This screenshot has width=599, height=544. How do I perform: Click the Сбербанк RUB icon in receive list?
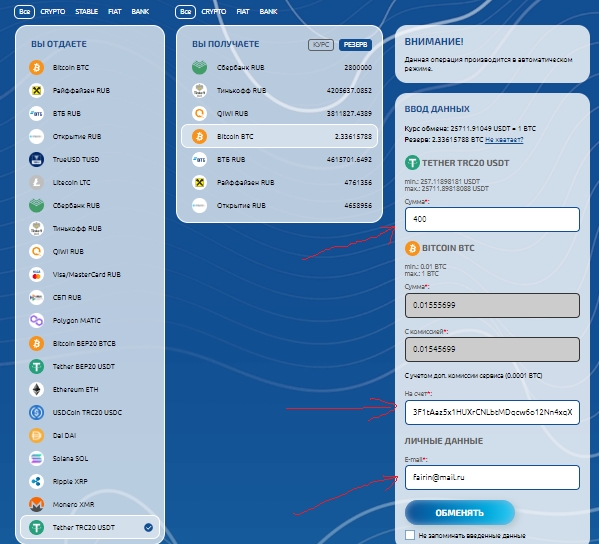coord(199,68)
